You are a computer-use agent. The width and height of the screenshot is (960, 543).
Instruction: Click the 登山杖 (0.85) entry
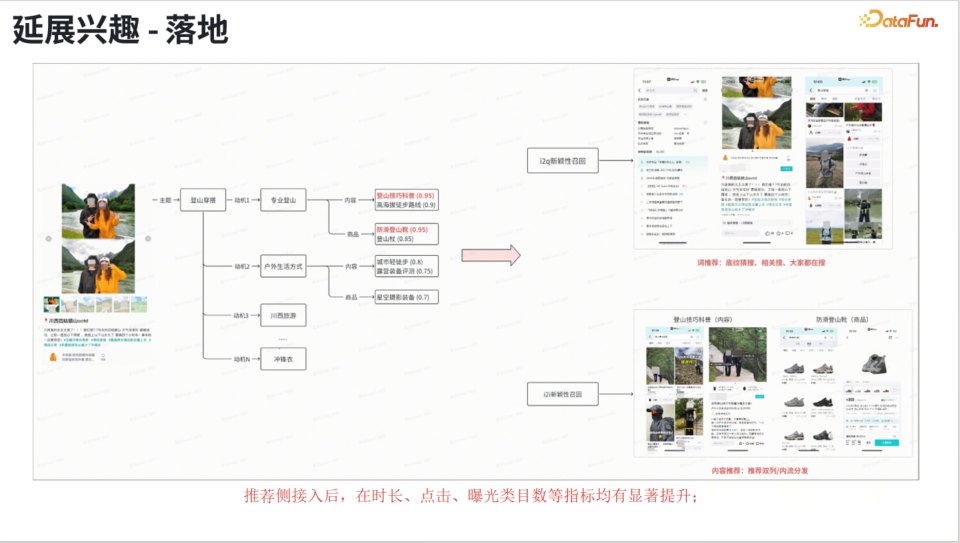pos(395,239)
